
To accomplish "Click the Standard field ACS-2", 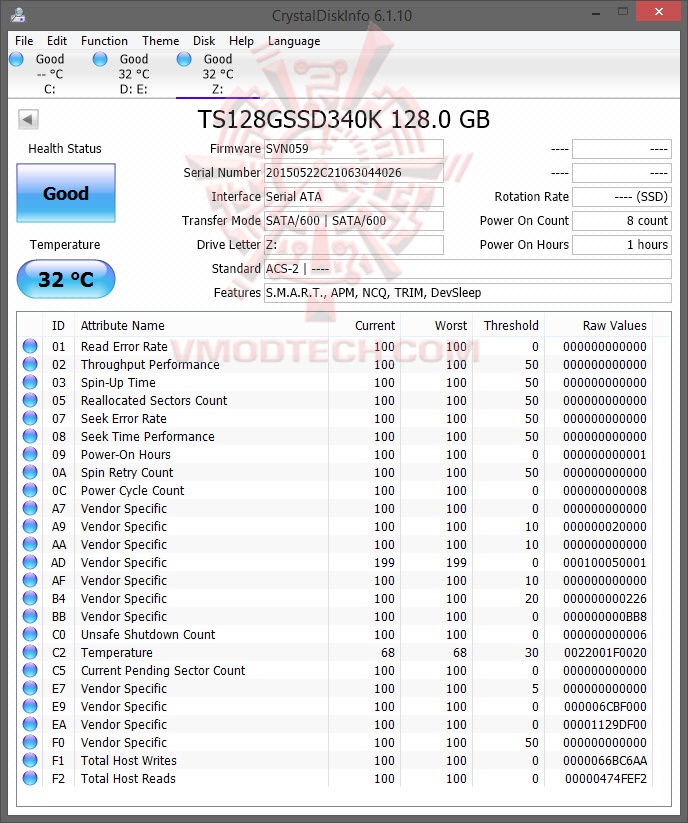I will [x=468, y=269].
